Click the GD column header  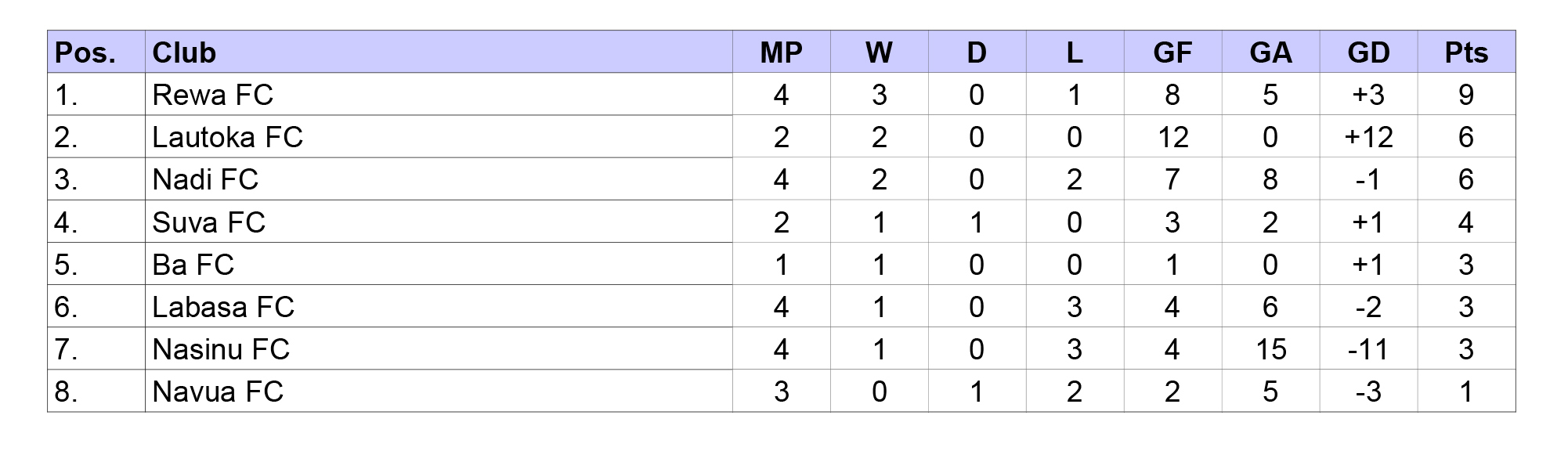click(1367, 52)
